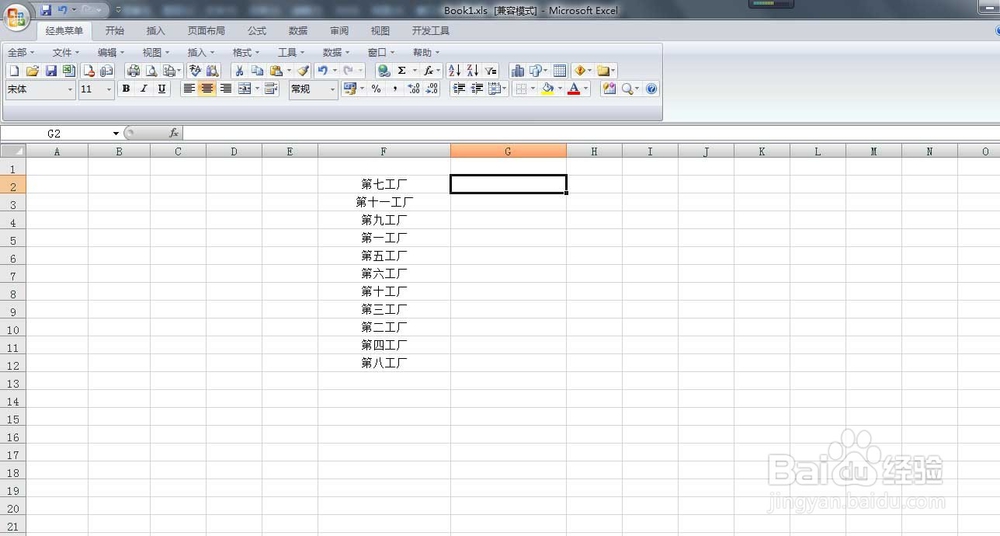1000x536 pixels.
Task: Expand the 工具 classic menu
Action: [x=291, y=52]
